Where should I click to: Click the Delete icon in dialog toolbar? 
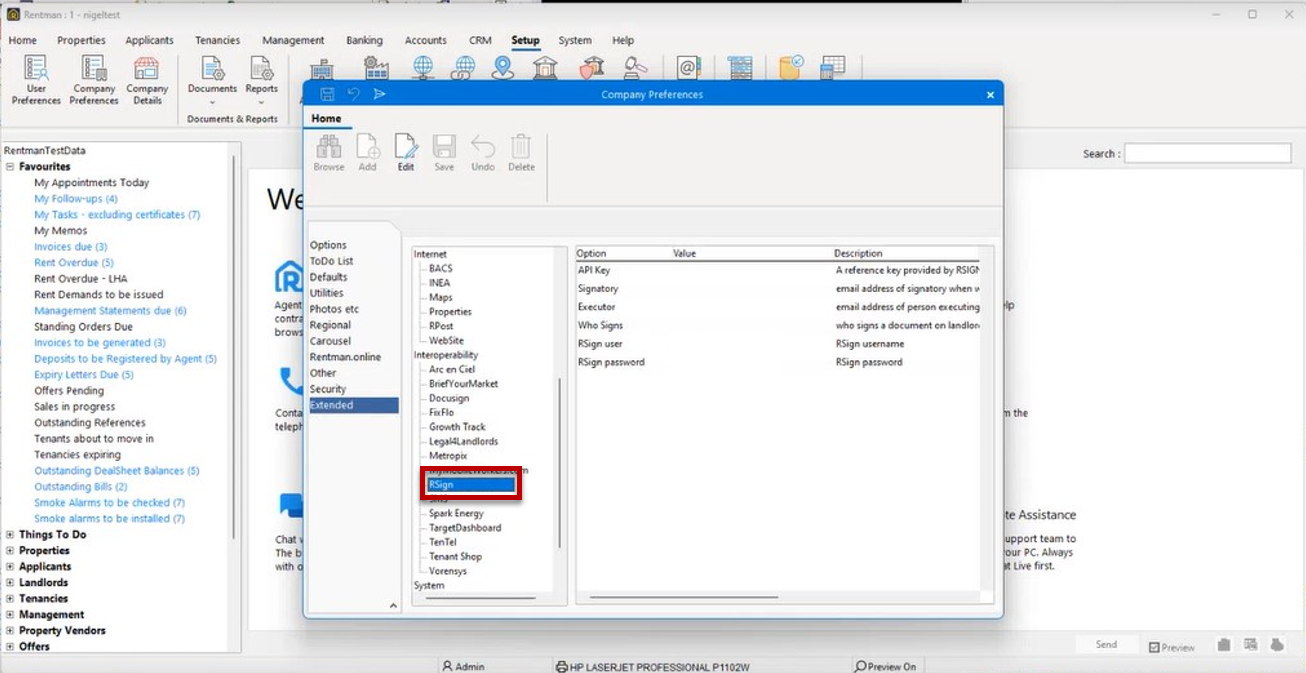pos(521,152)
